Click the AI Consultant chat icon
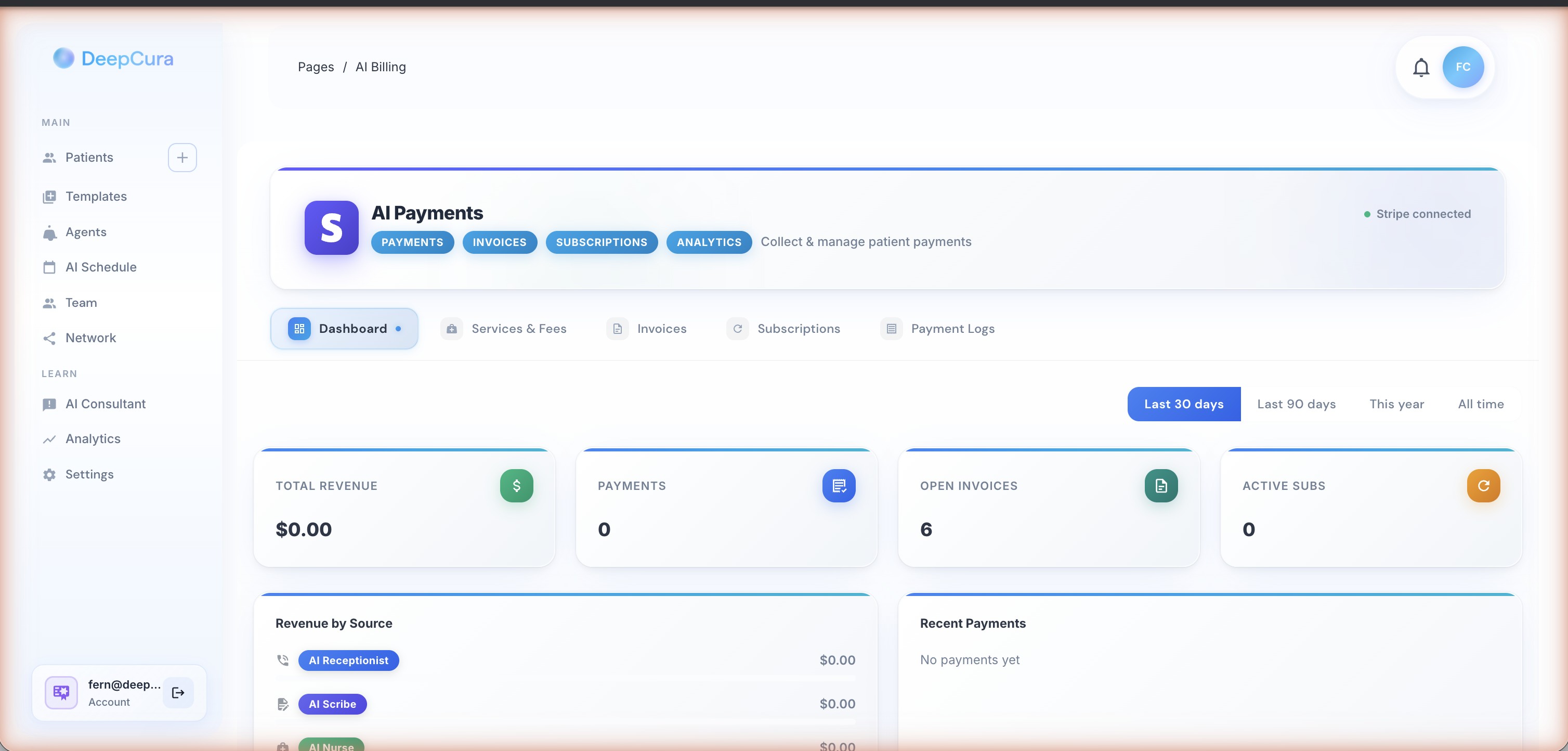1568x751 pixels. click(49, 405)
